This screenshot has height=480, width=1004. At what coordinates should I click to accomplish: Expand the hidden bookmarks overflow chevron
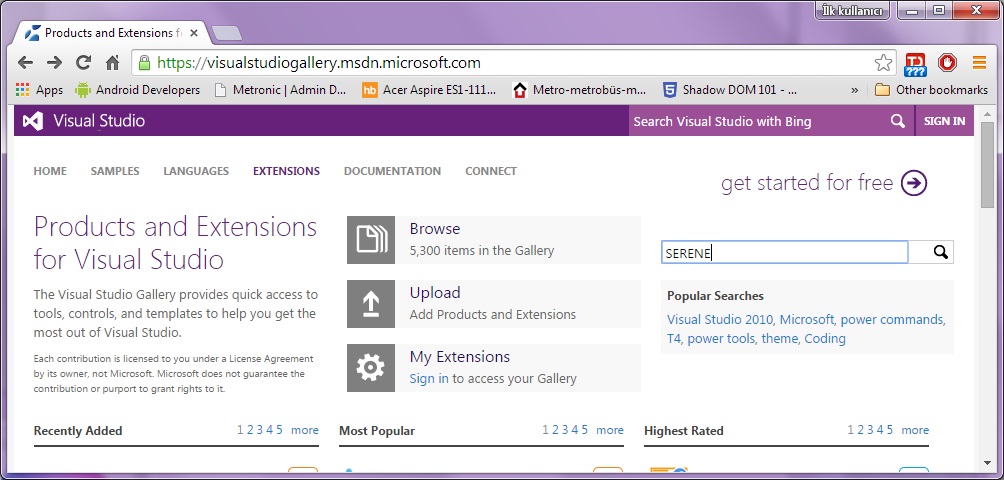click(854, 90)
